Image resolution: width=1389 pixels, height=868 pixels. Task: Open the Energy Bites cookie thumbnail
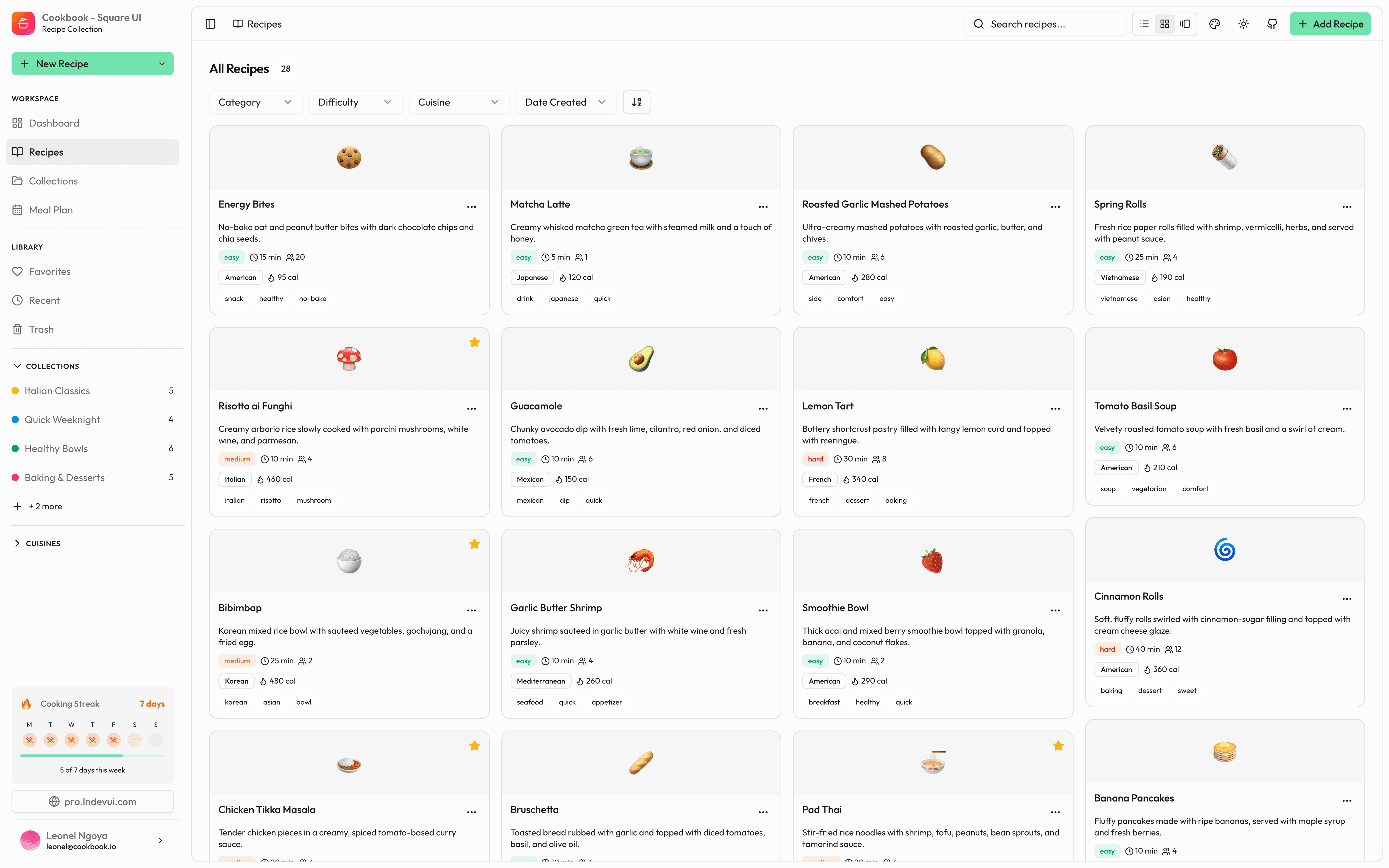coord(349,157)
